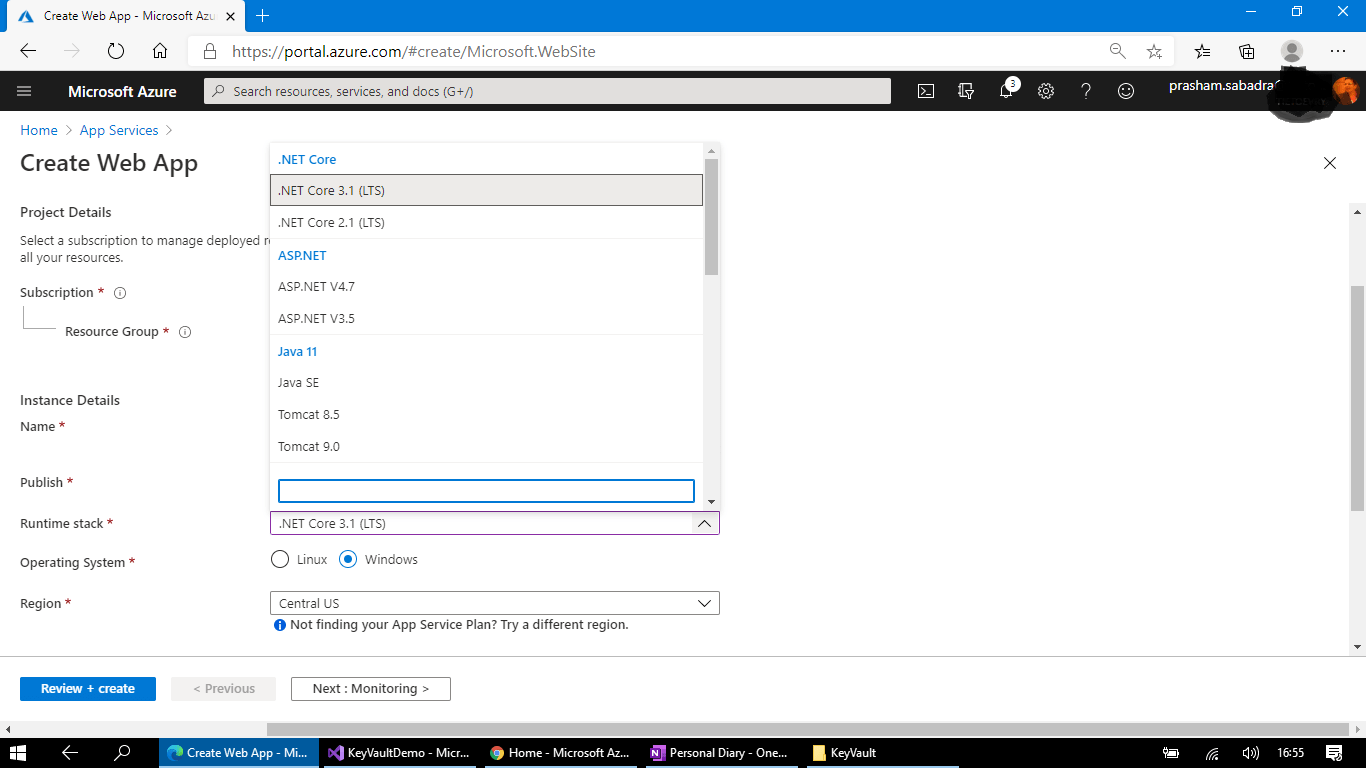Click the taskbar network icon
The height and width of the screenshot is (768, 1366).
[1212, 753]
